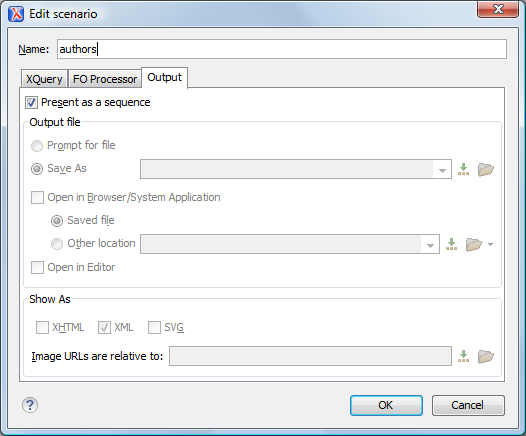Confirm with the OK button
The height and width of the screenshot is (436, 526).
click(x=386, y=405)
